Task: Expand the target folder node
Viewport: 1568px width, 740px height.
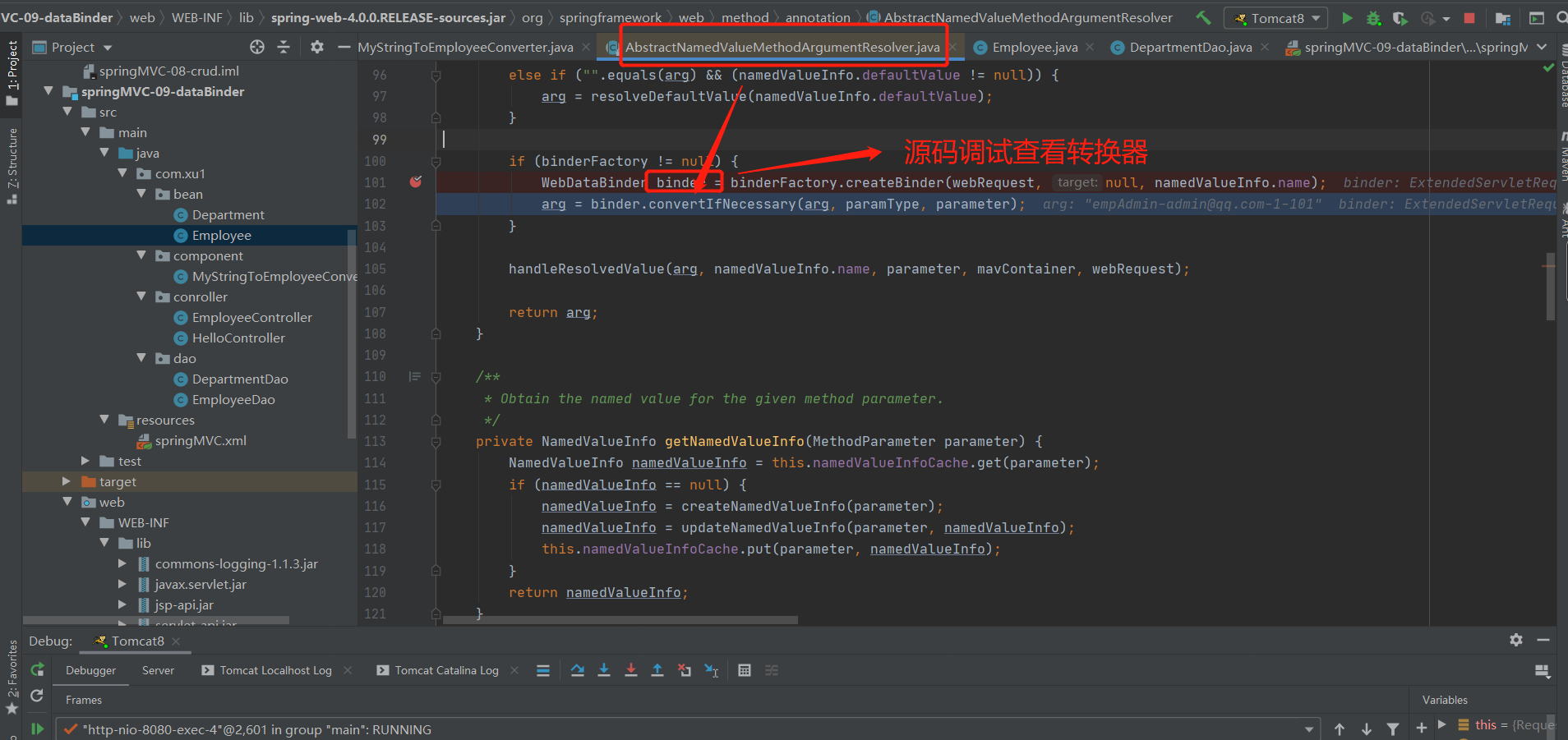Action: click(67, 481)
